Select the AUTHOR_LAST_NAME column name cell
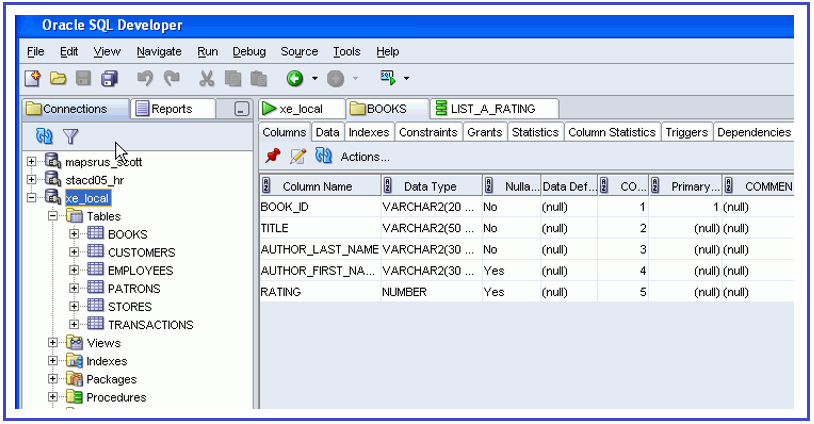Screen dimensions: 814x424 click(x=320, y=249)
